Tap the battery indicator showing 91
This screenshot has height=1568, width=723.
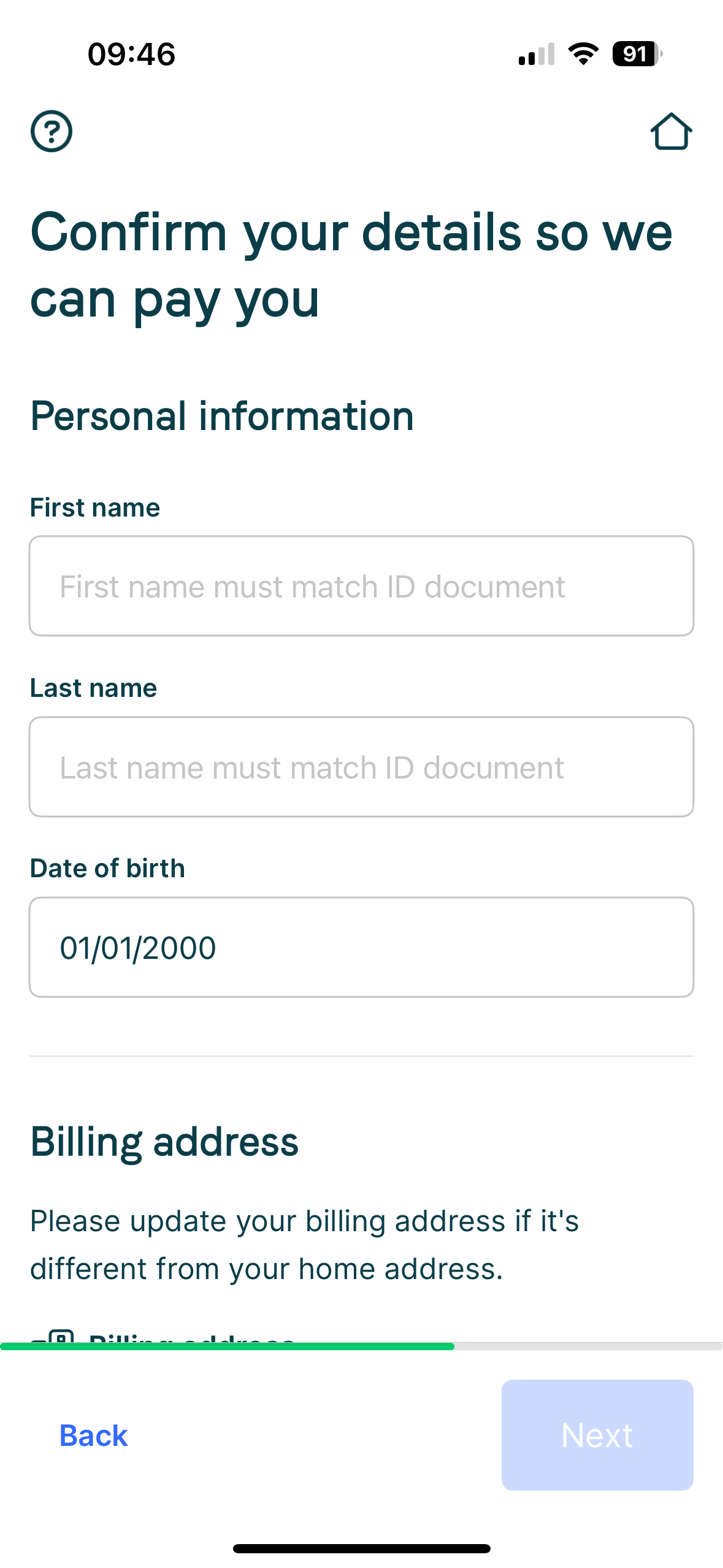click(x=637, y=54)
